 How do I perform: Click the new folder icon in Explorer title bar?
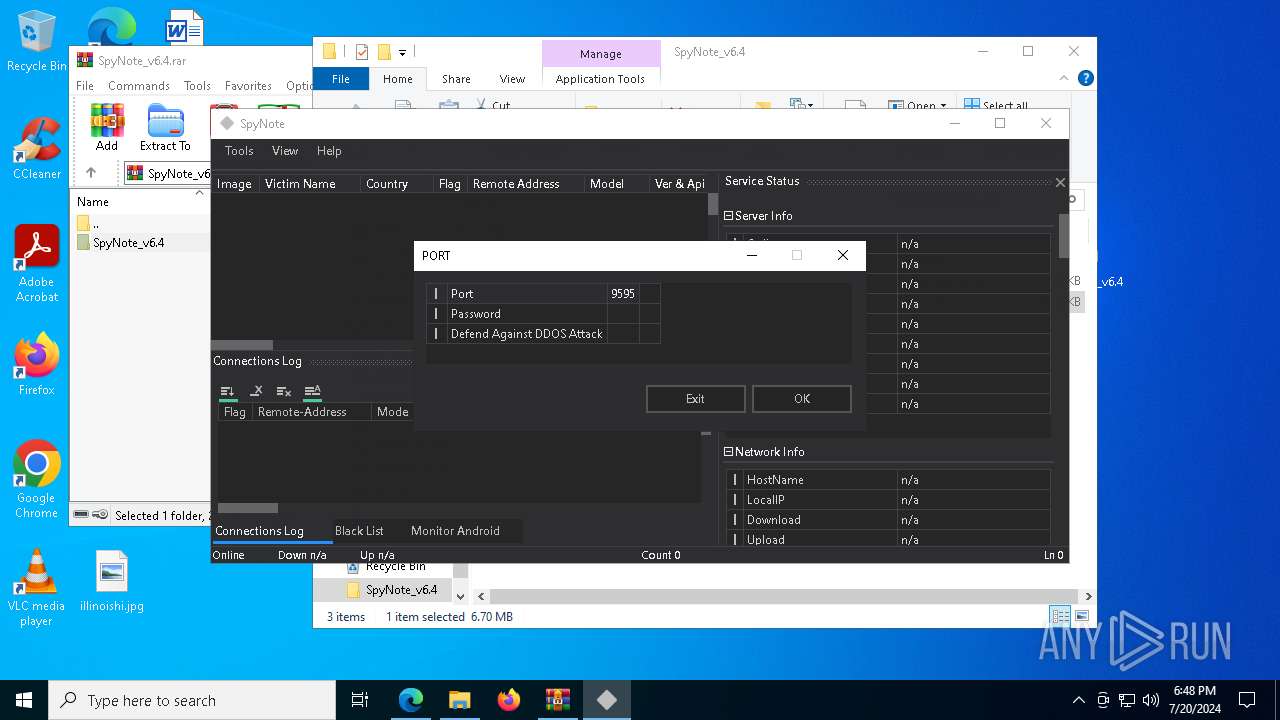tap(384, 52)
